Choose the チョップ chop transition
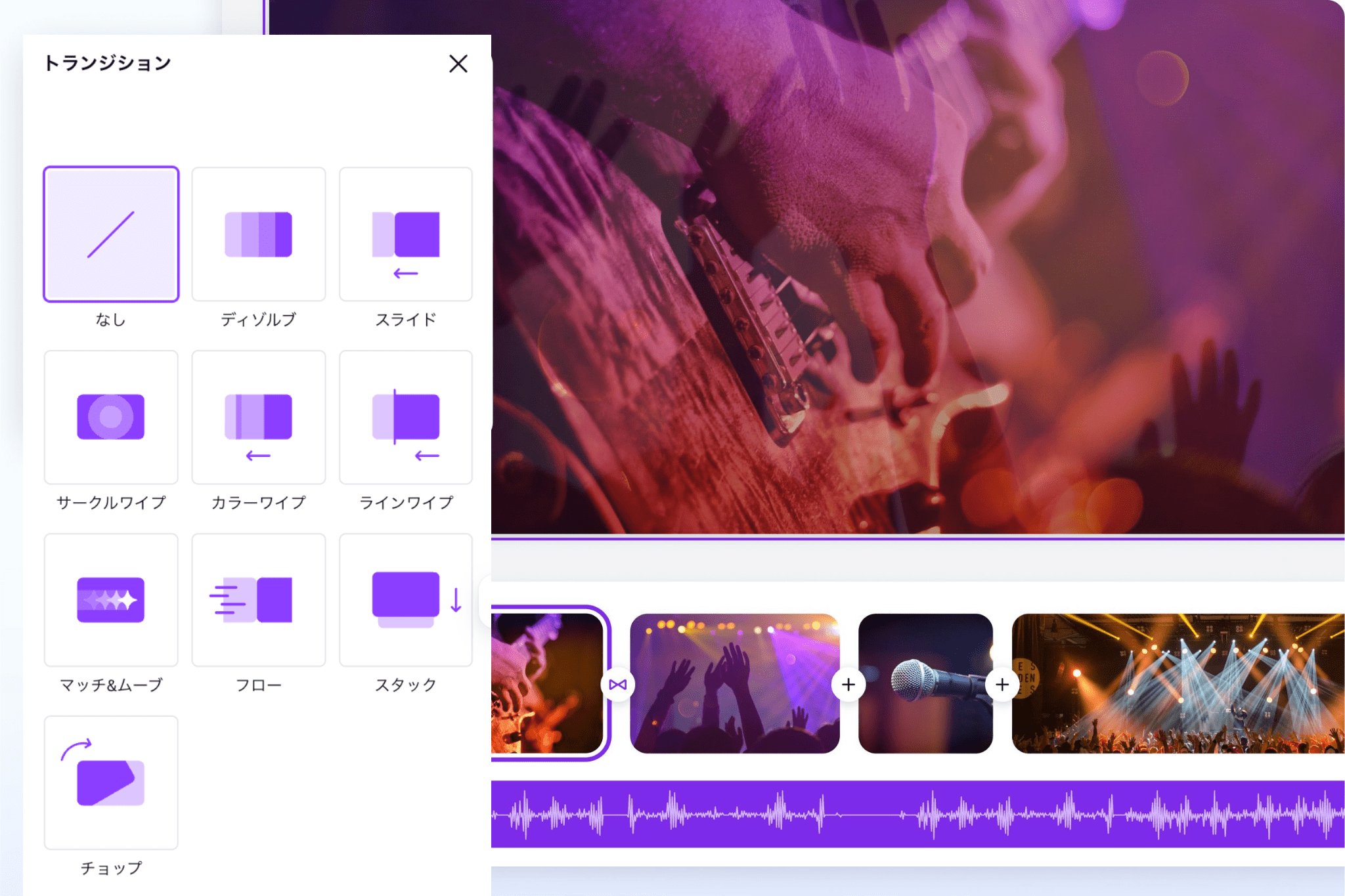This screenshot has width=1345, height=896. point(111,782)
